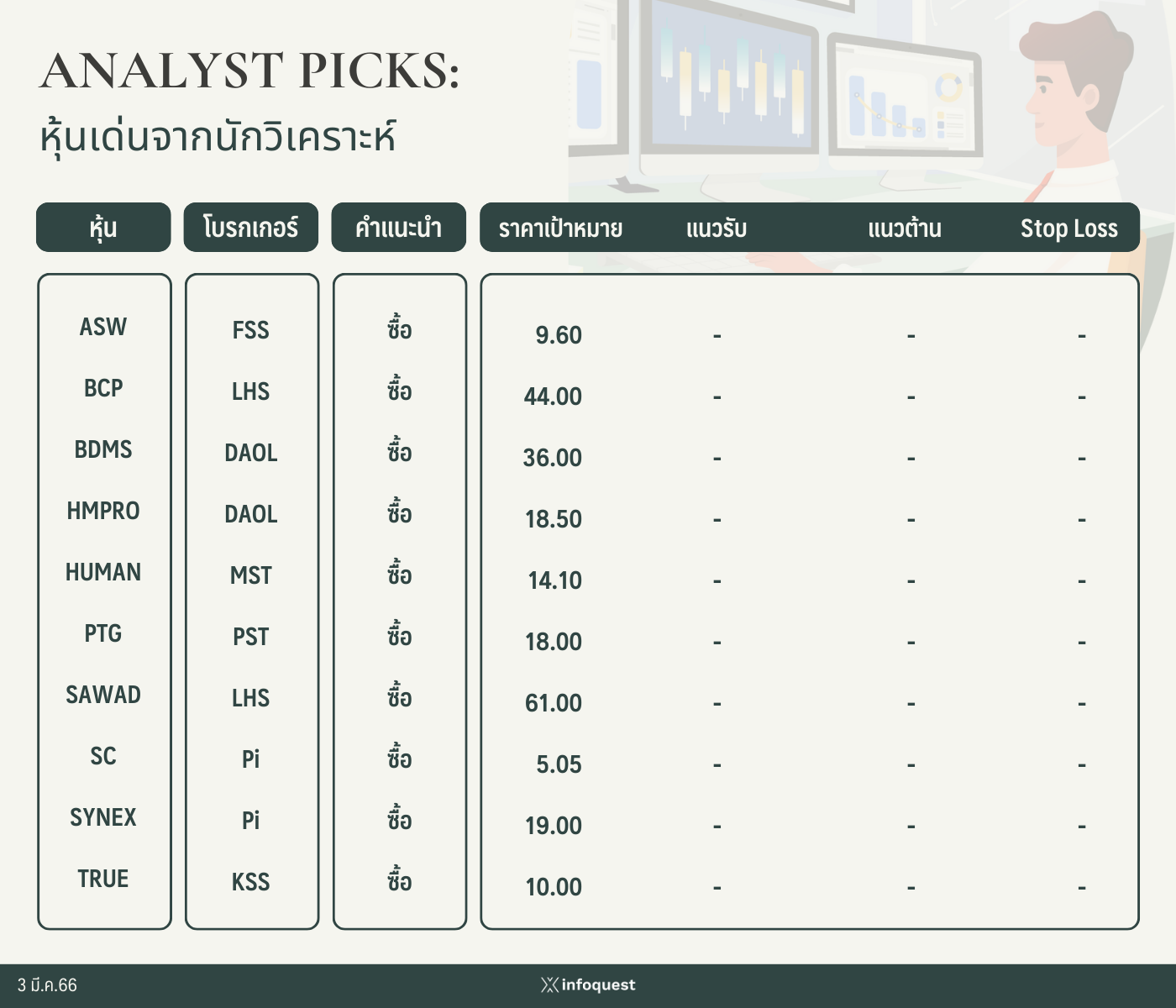Click the infoquest logo in footer
Image resolution: width=1176 pixels, height=1008 pixels.
pyautogui.click(x=588, y=984)
